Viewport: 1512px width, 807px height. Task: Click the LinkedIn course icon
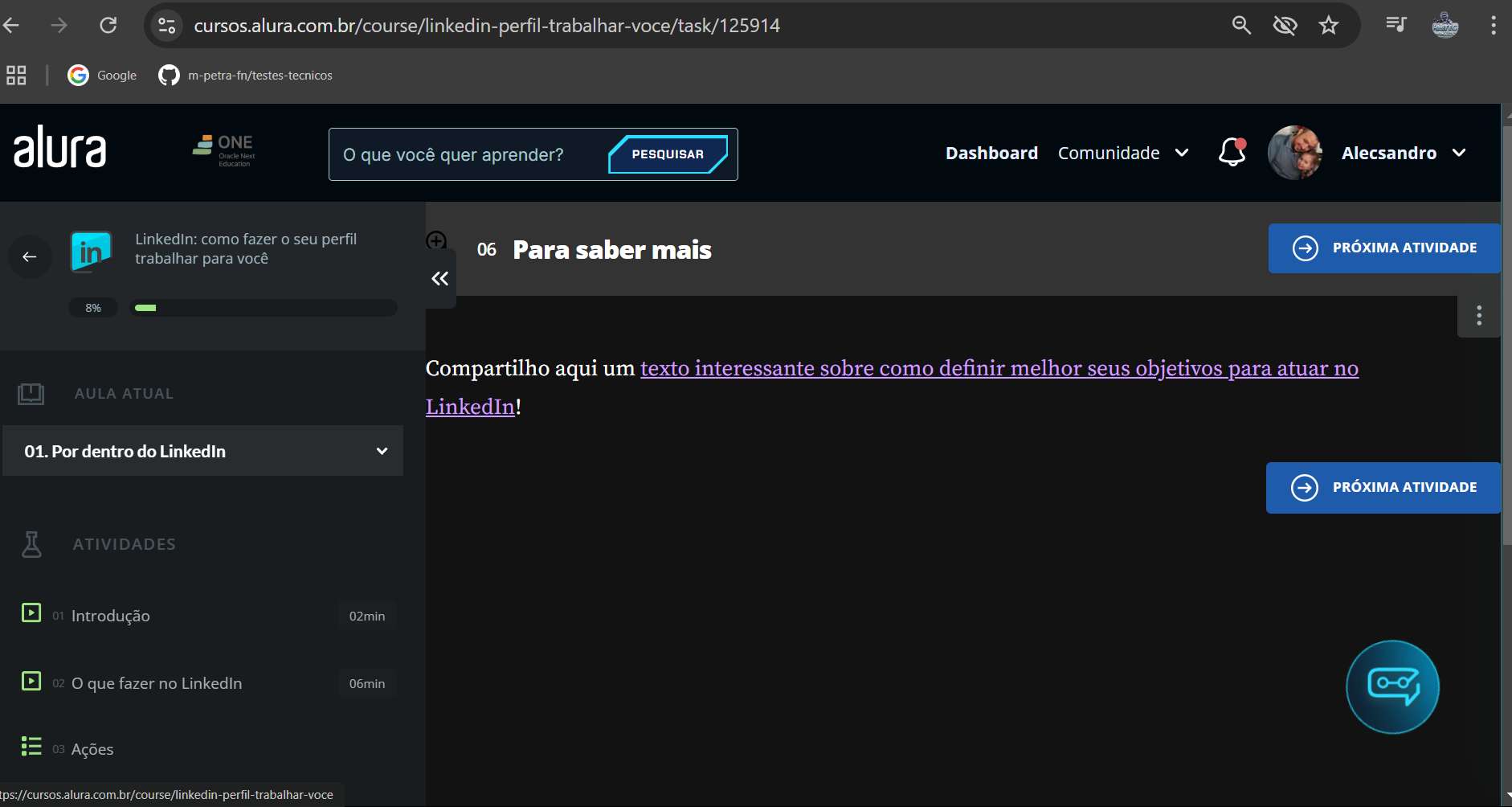(x=91, y=252)
